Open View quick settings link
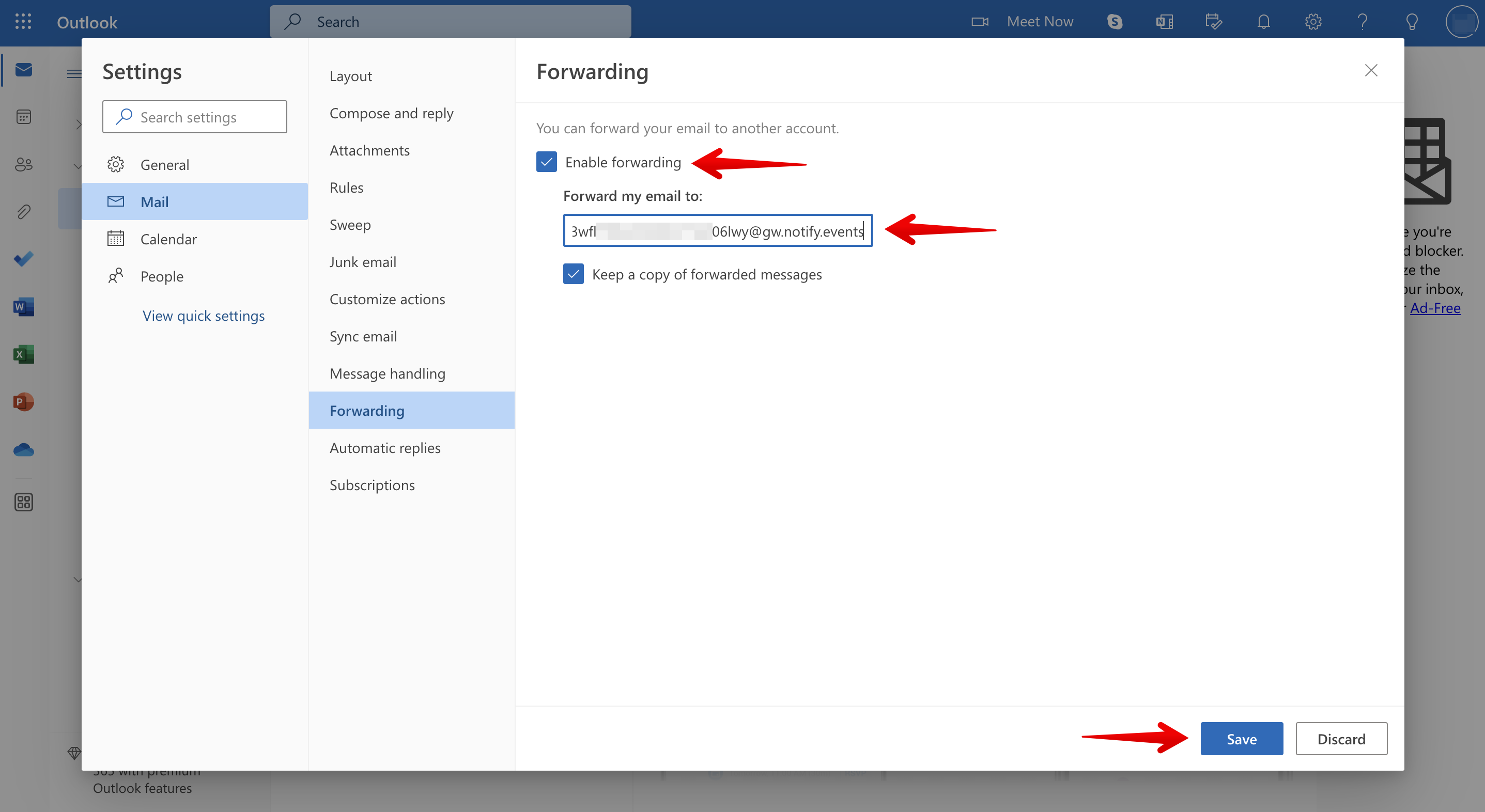 204,315
